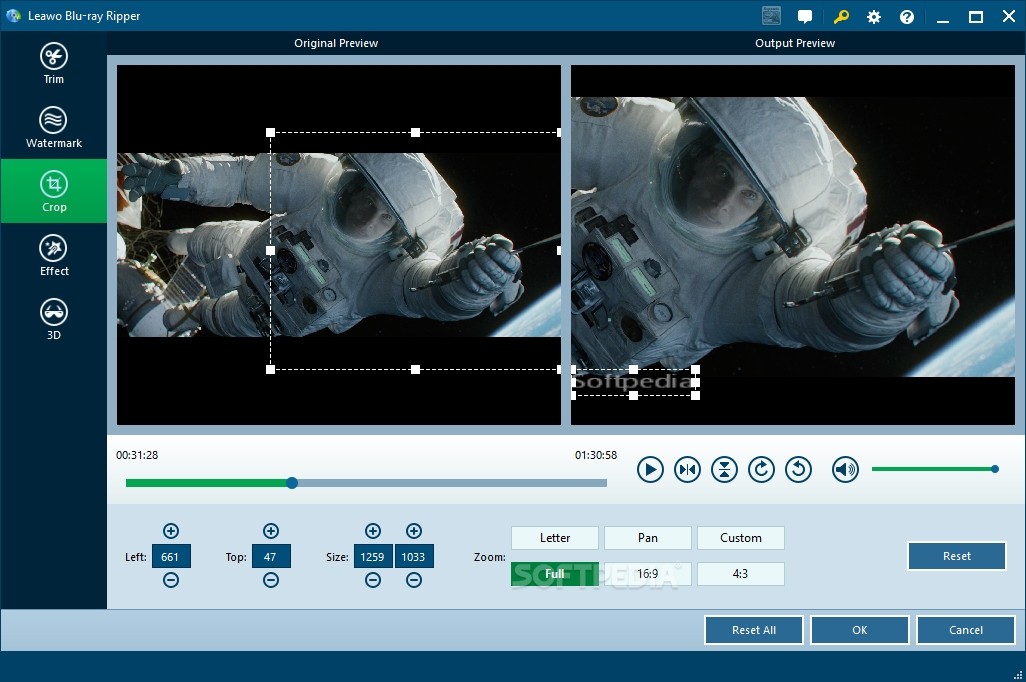
Task: Click the Output Preview video frame
Action: [x=792, y=245]
